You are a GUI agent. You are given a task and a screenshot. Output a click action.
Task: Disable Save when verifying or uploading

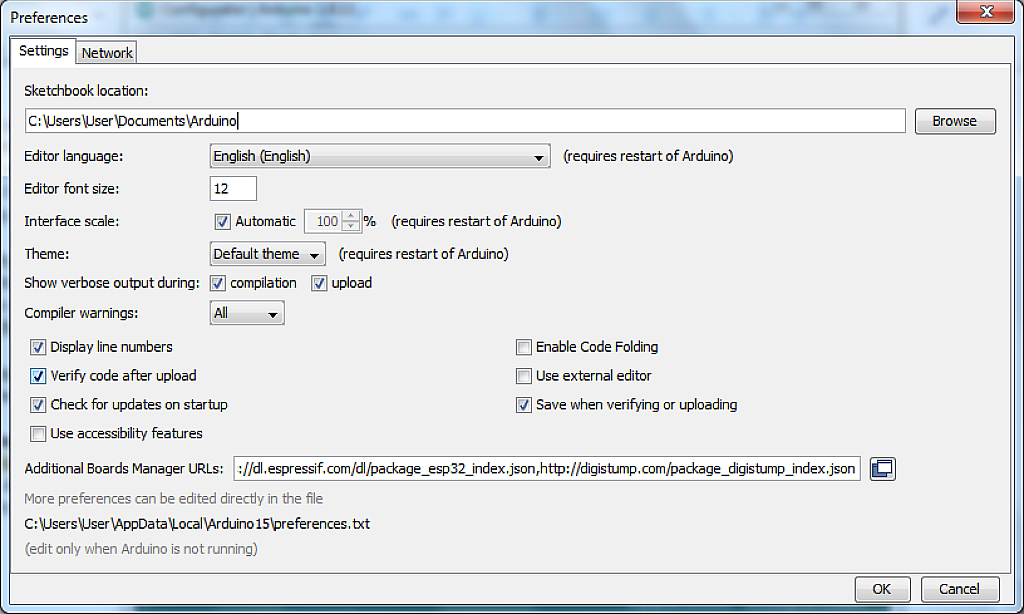523,405
